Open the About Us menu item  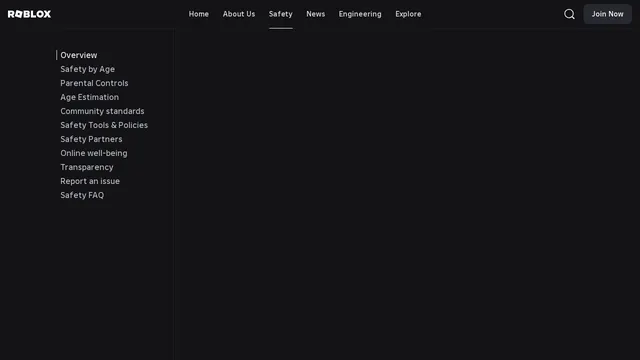click(x=239, y=14)
